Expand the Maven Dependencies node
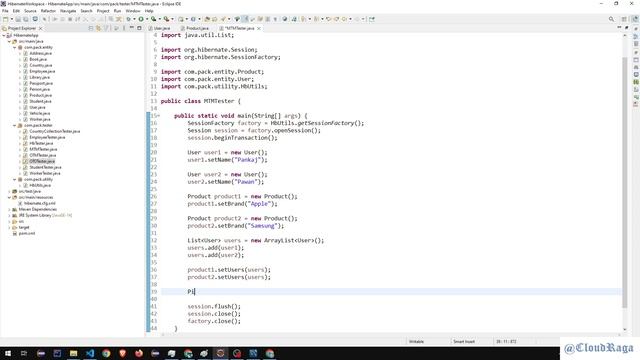The height and width of the screenshot is (360, 640). (9, 209)
